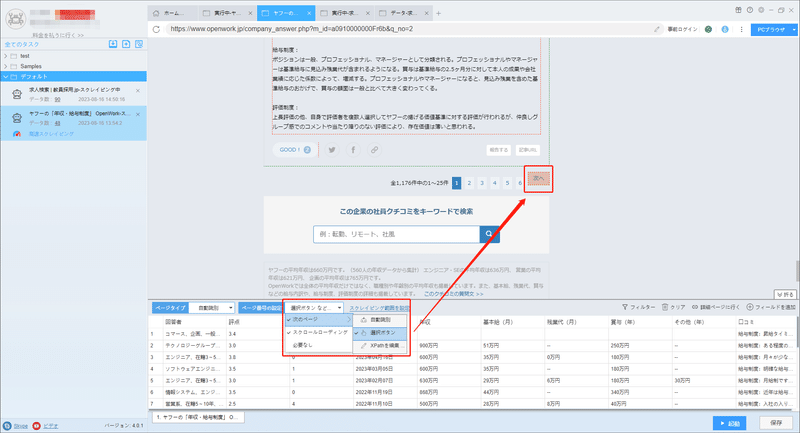800x433 pixels.
Task: Click the robot icon of ヤフーの年収 task
Action: [17, 118]
